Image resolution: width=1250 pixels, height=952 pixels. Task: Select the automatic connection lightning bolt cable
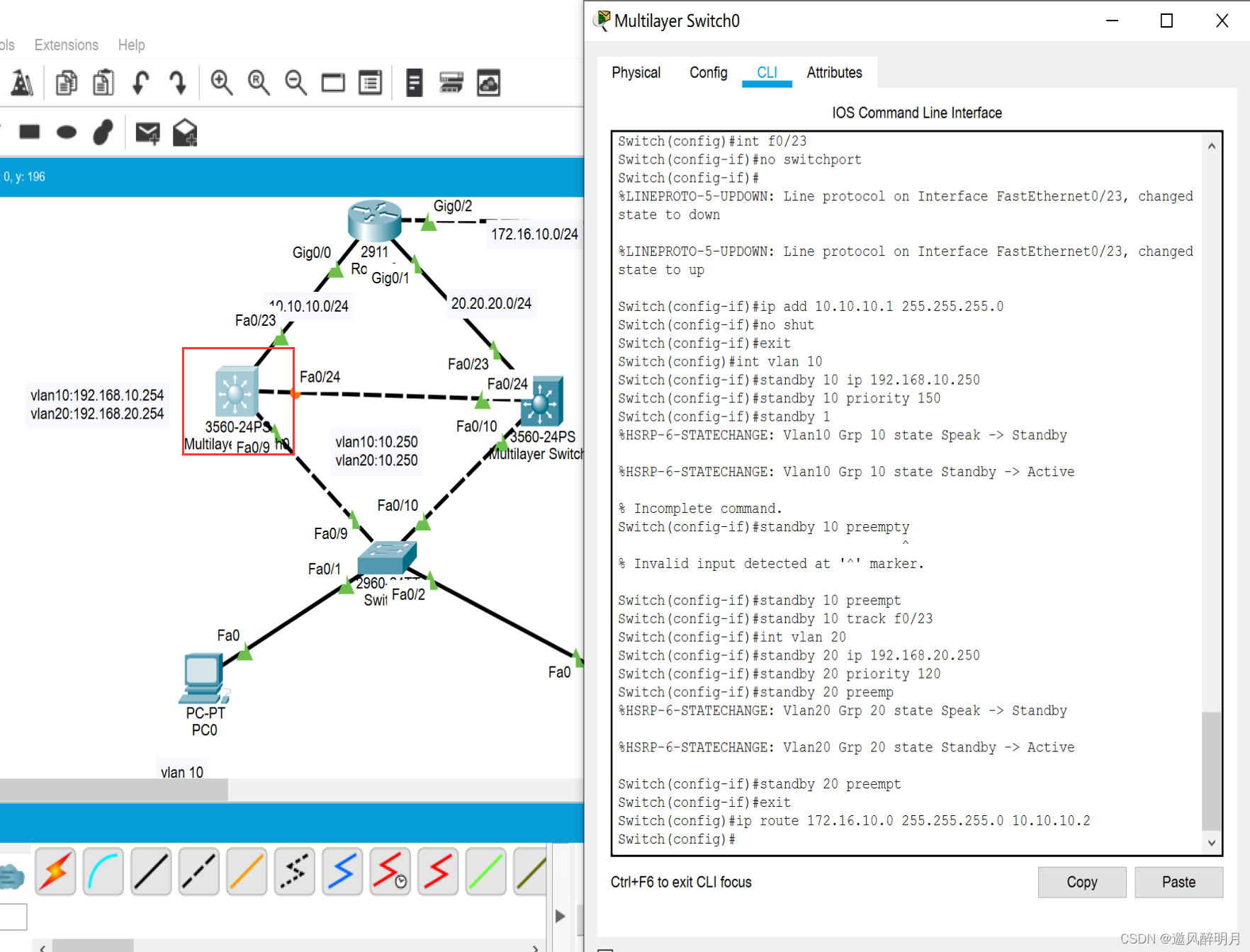[x=55, y=871]
